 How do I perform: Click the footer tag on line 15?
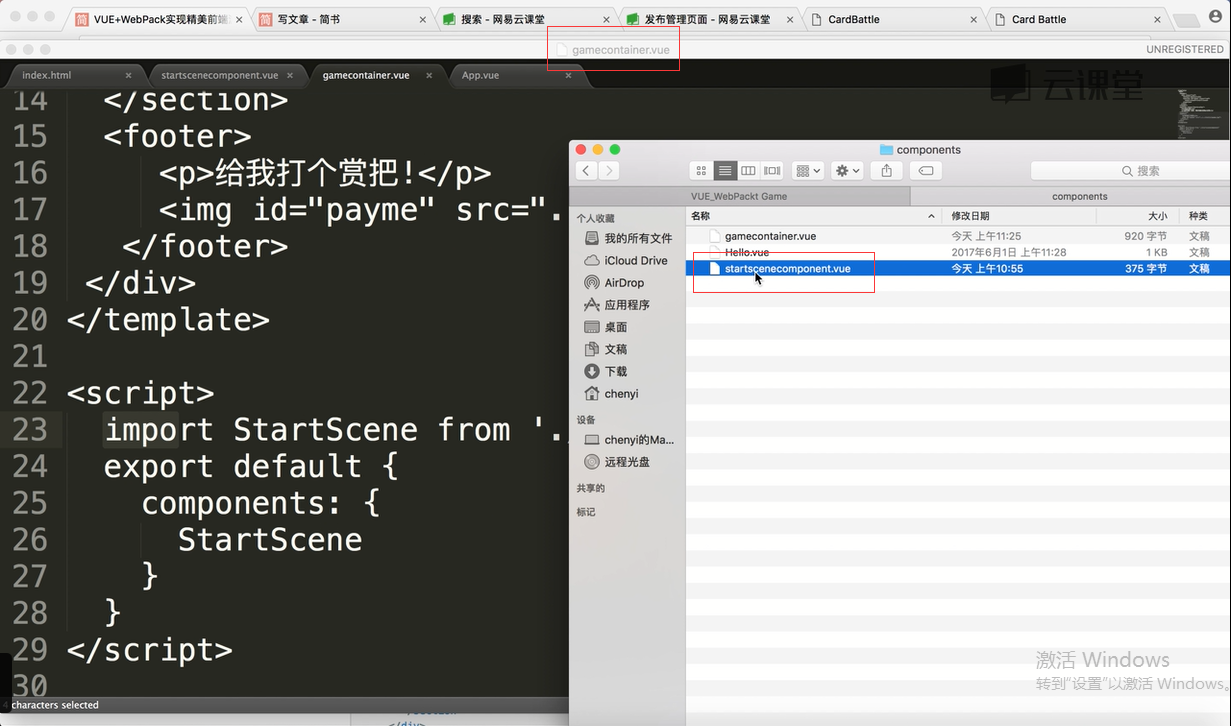(x=177, y=136)
